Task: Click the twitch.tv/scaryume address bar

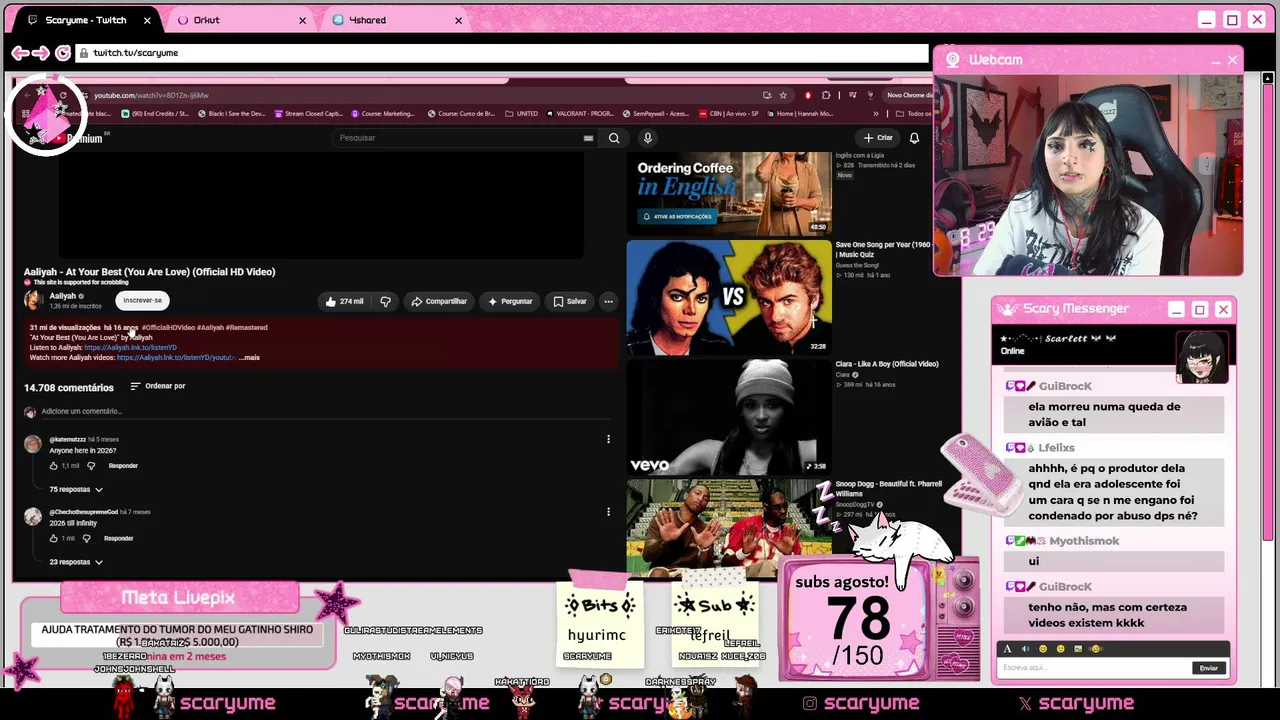Action: point(503,53)
